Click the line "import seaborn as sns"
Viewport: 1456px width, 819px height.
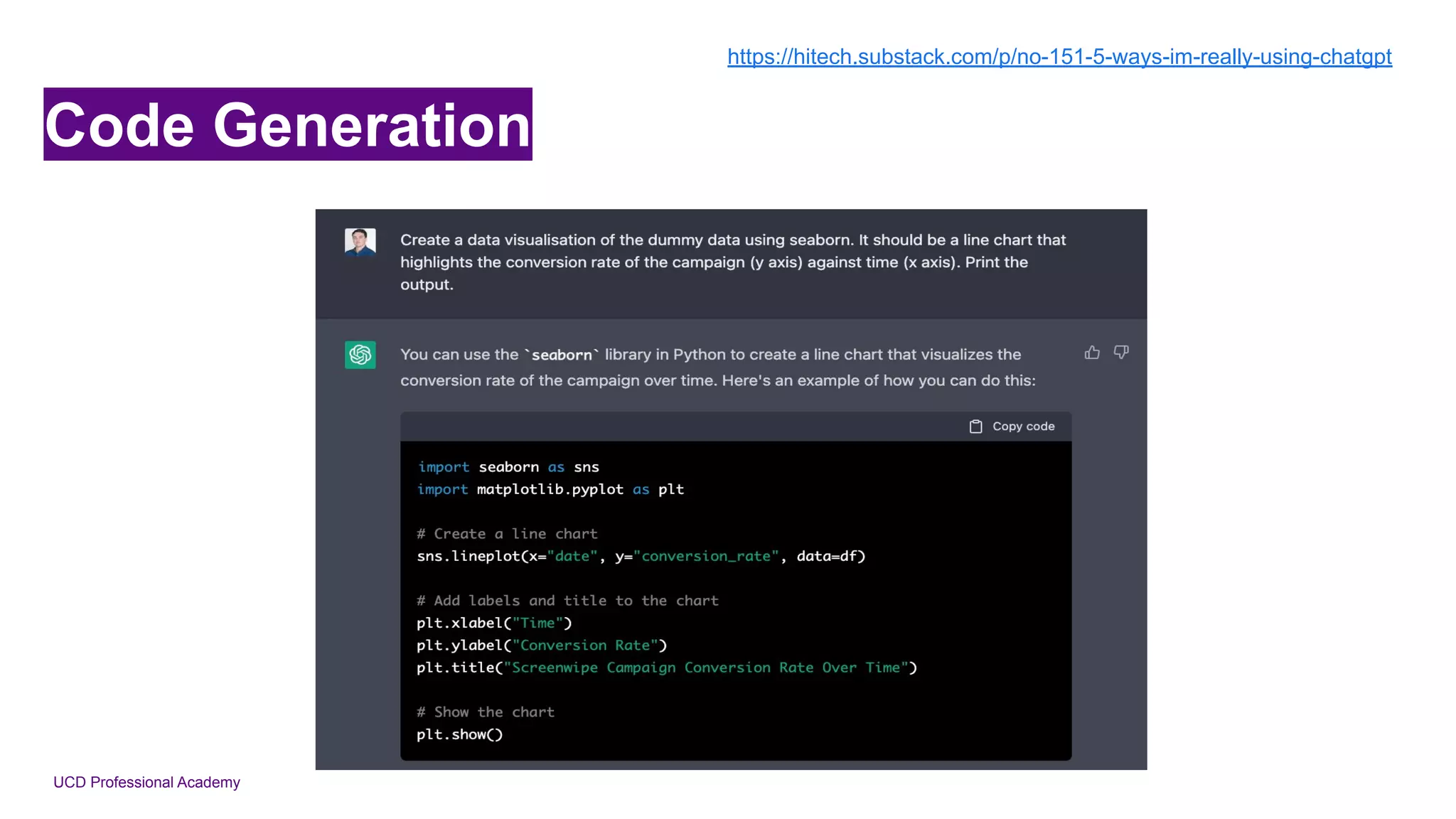508,467
